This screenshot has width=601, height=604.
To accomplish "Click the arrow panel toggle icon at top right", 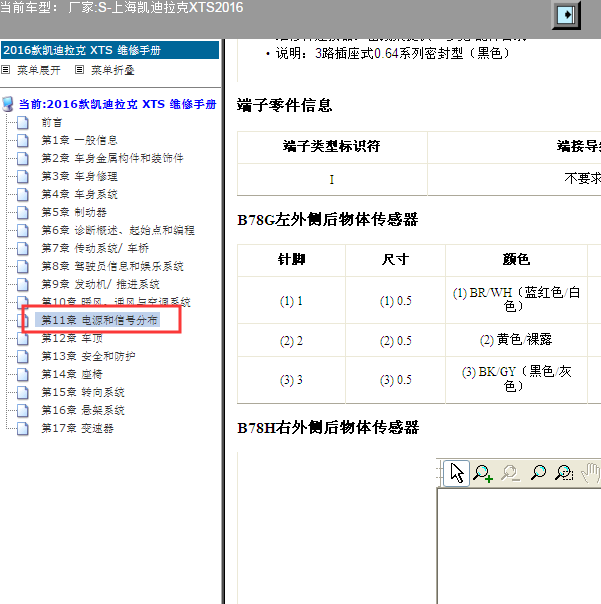I will point(566,15).
